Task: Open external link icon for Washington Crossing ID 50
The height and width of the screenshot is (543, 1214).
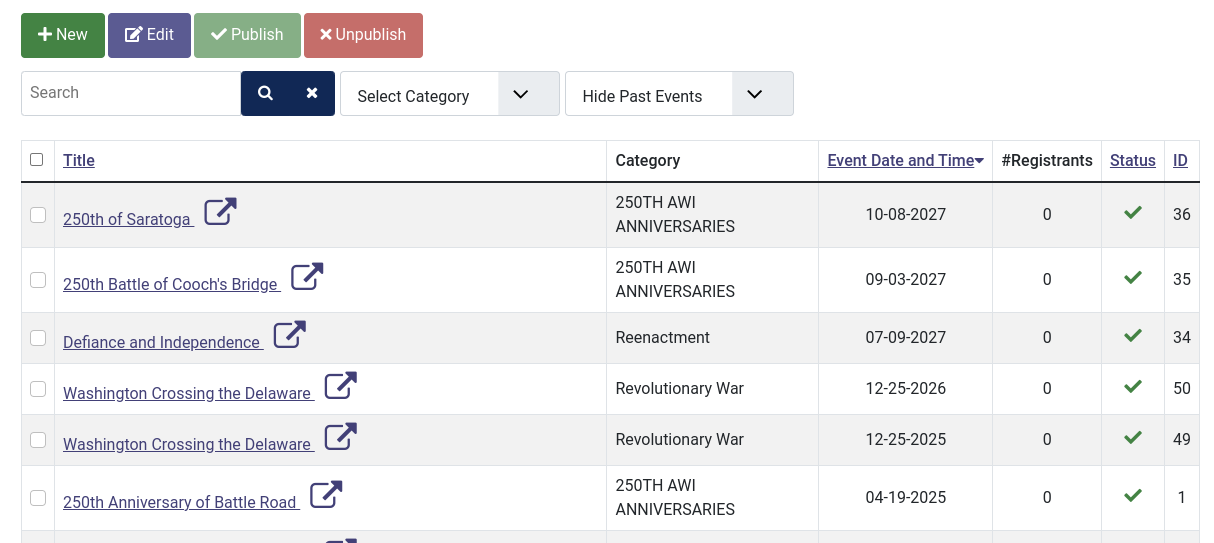Action: 340,386
